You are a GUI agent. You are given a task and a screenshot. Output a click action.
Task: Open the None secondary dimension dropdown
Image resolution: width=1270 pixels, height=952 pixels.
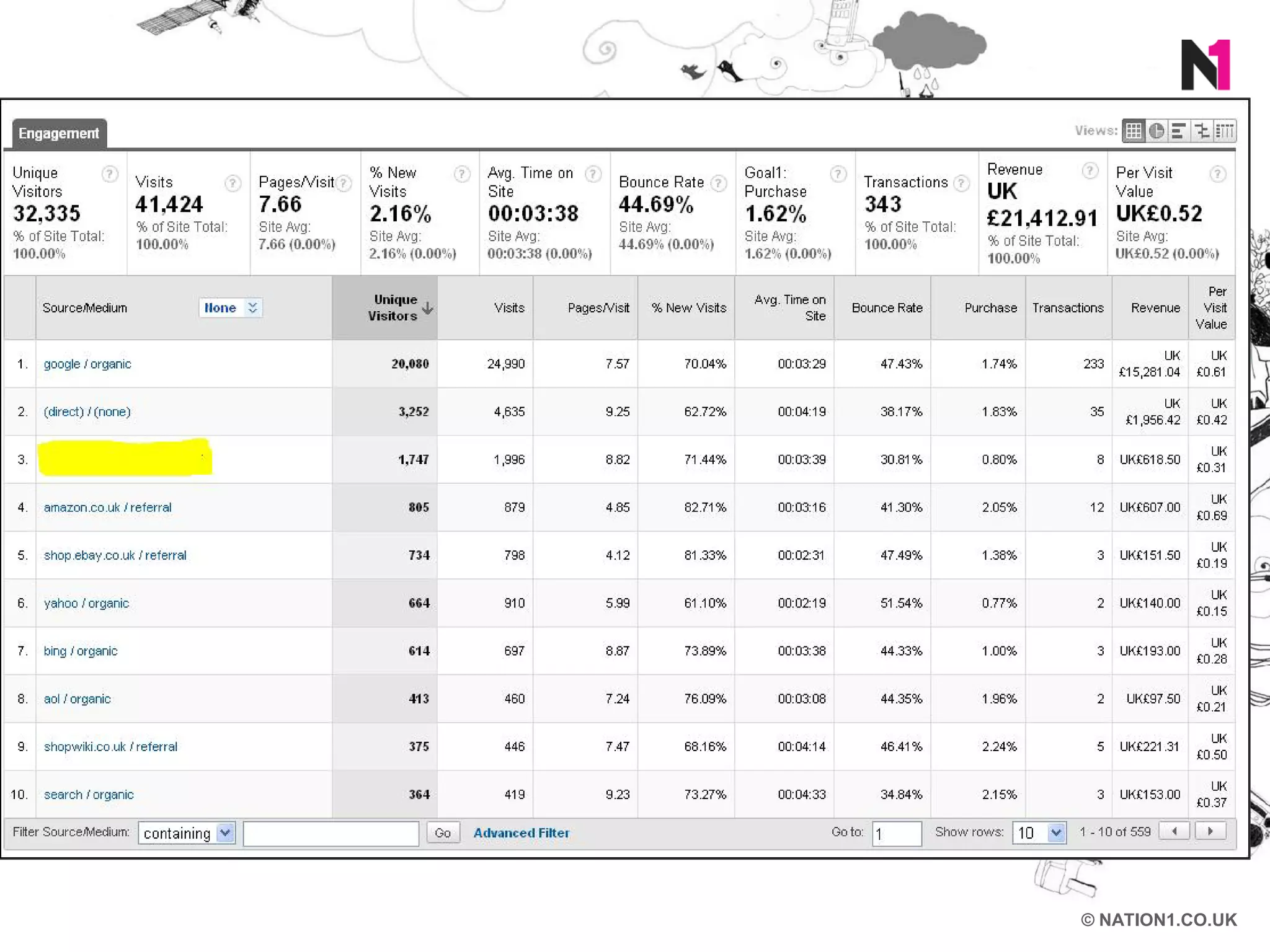coord(231,308)
